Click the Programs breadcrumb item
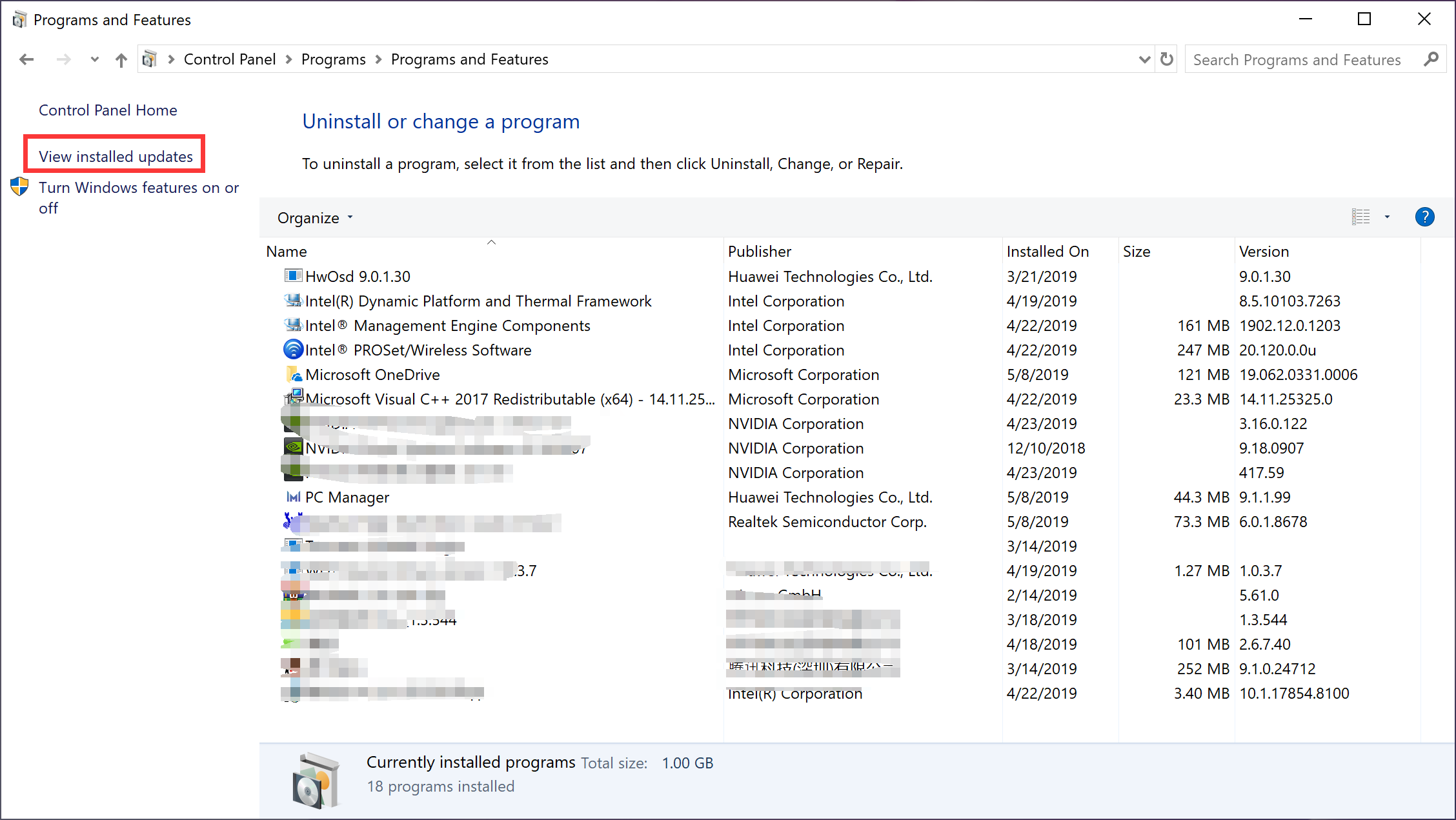Image resolution: width=1456 pixels, height=820 pixels. (333, 59)
